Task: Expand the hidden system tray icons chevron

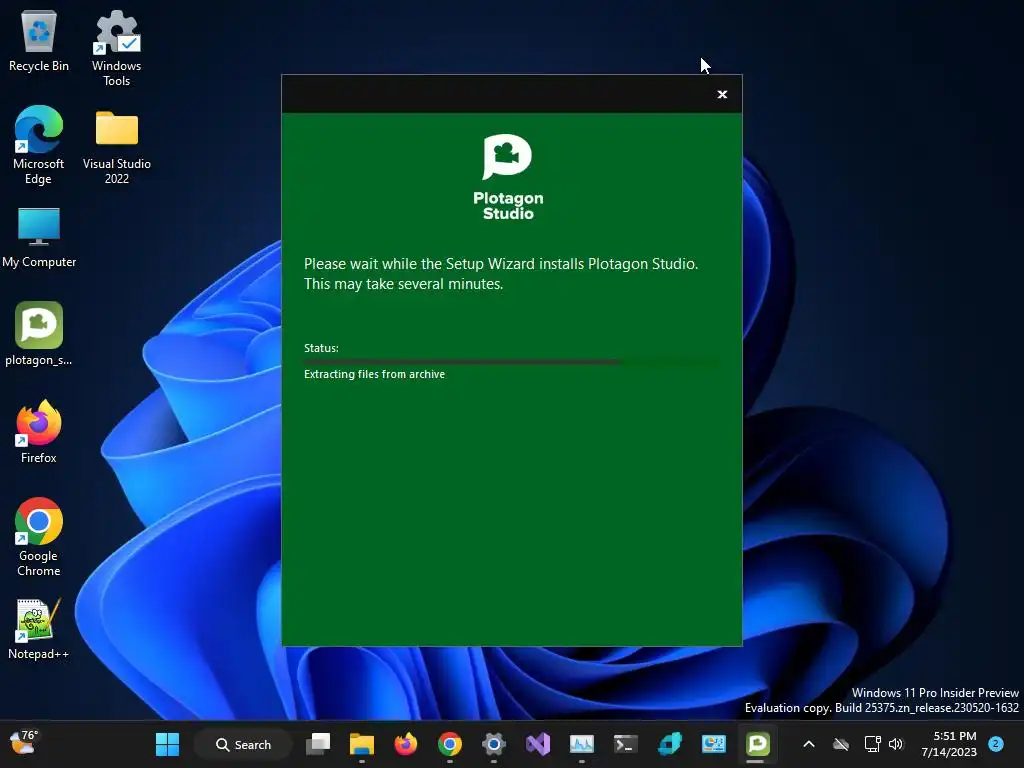Action: pyautogui.click(x=808, y=744)
